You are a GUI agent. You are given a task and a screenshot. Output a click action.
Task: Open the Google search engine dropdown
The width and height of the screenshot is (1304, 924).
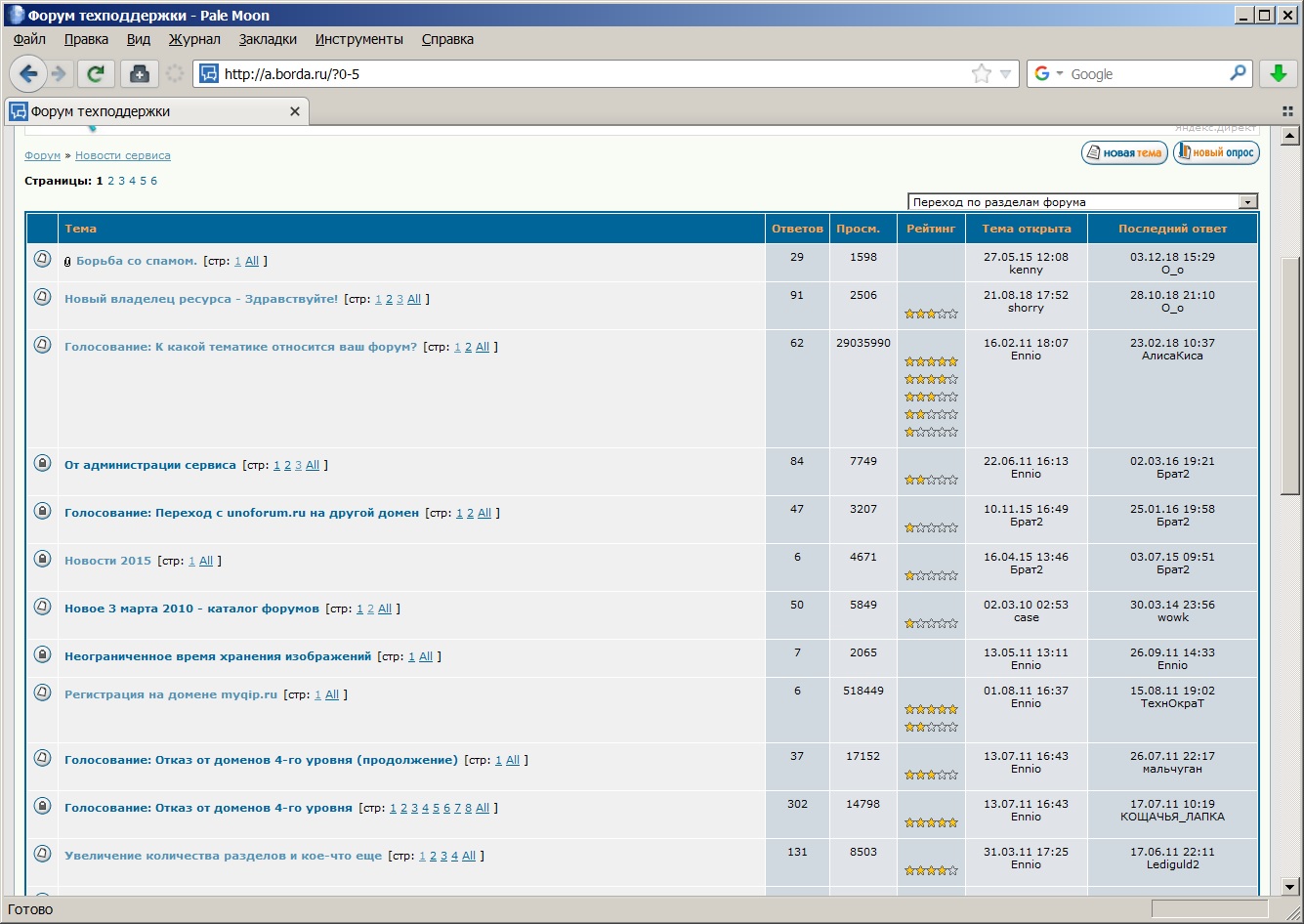tap(1049, 74)
